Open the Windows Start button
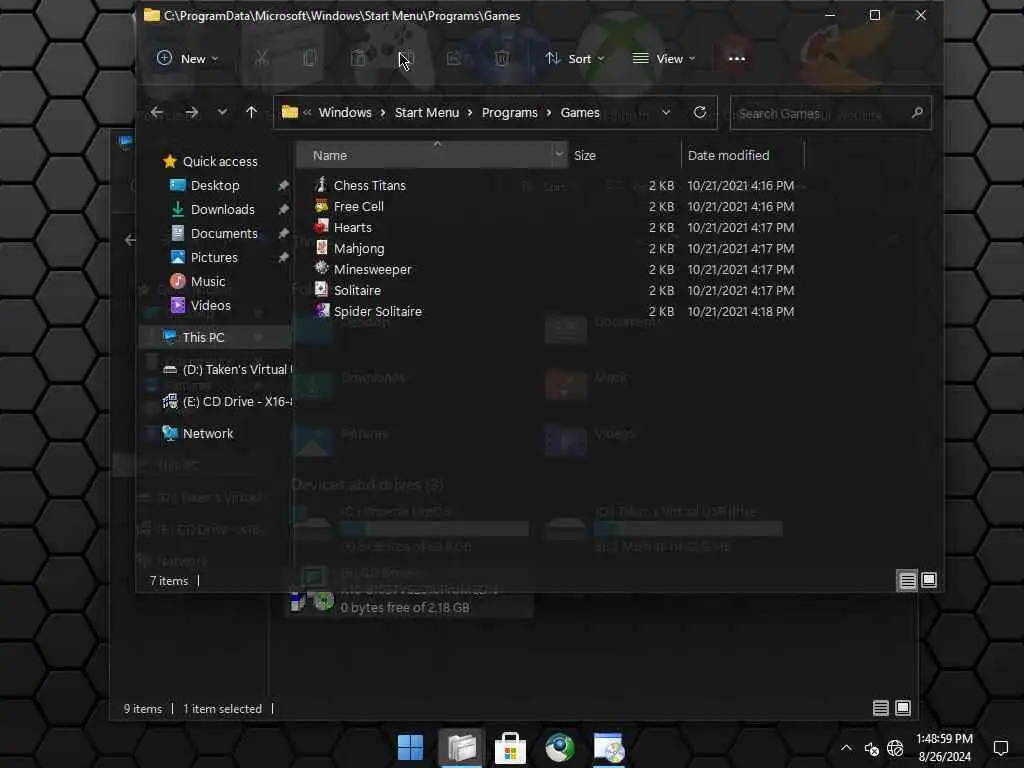1024x768 pixels. point(411,748)
